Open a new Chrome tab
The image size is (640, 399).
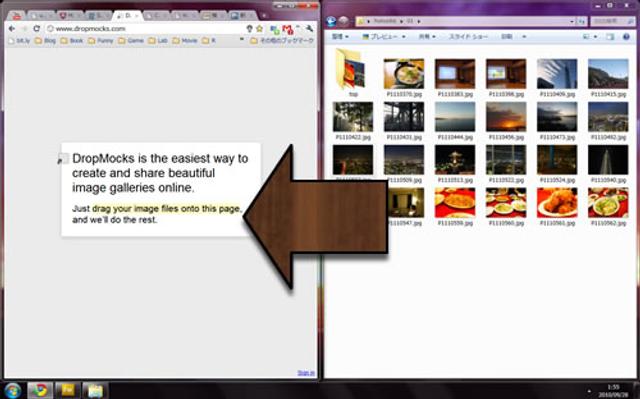tap(264, 16)
